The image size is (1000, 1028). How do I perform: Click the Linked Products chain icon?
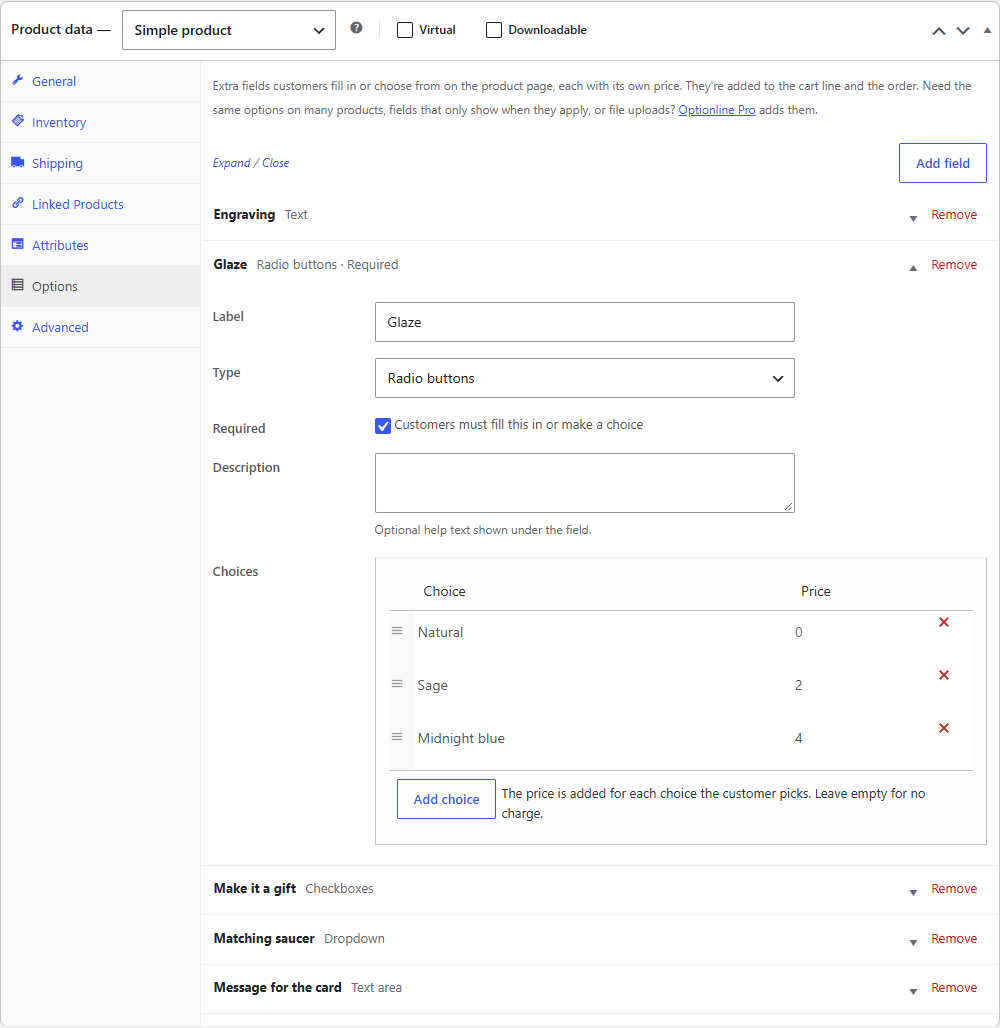(18, 203)
